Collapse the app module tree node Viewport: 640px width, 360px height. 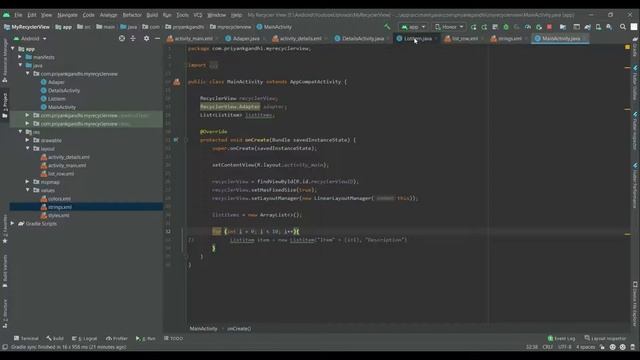13,49
